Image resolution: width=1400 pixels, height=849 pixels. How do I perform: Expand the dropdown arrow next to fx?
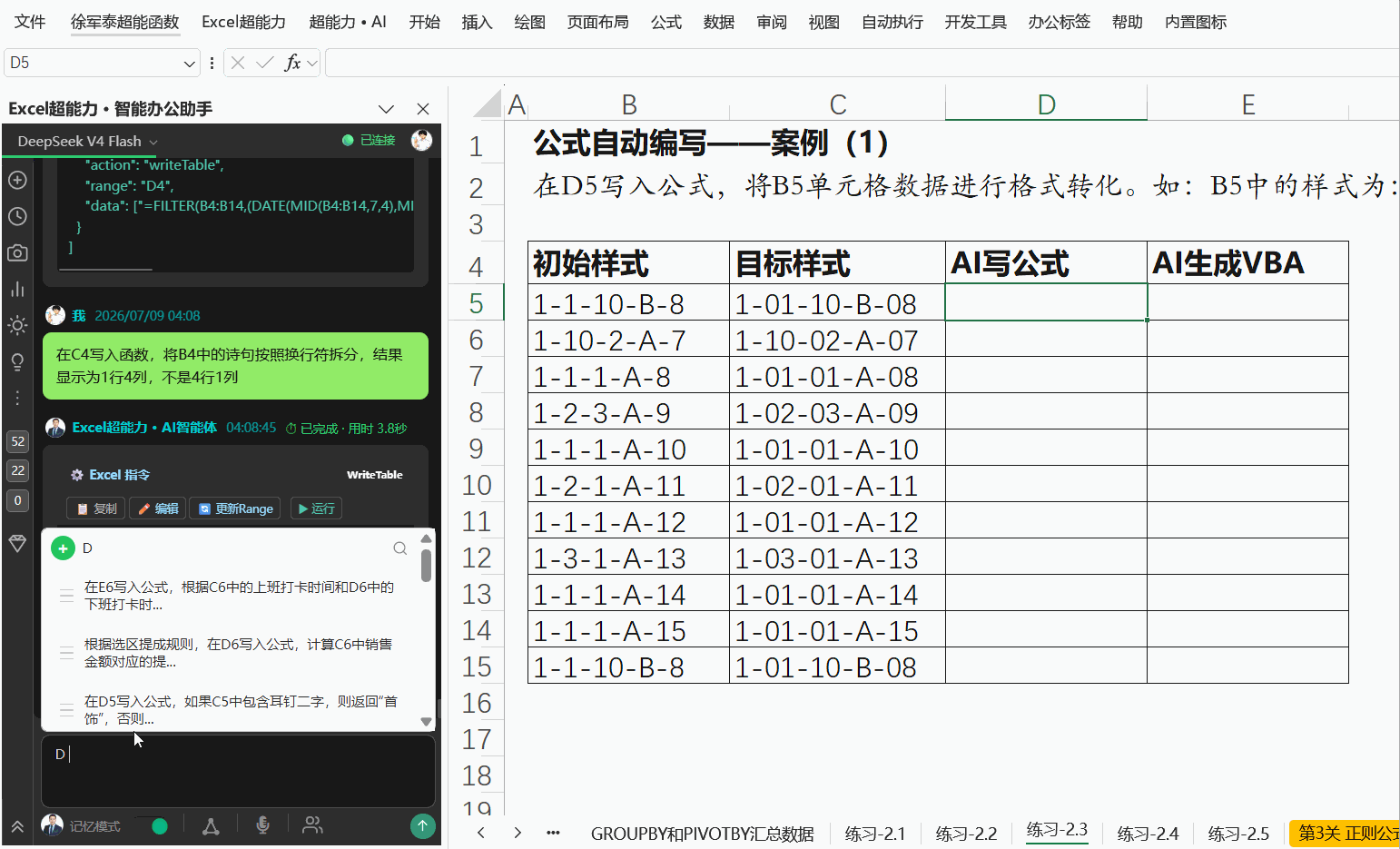click(x=312, y=63)
